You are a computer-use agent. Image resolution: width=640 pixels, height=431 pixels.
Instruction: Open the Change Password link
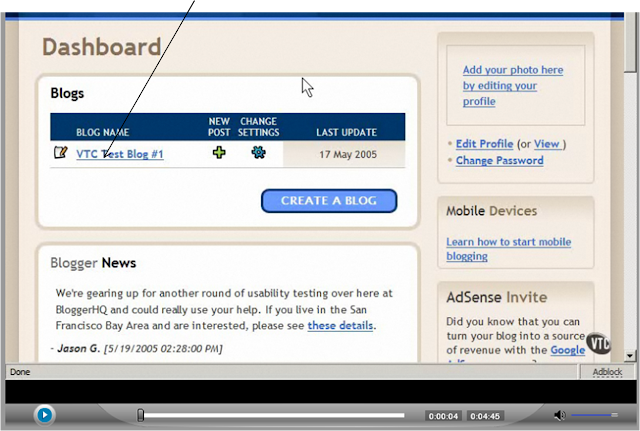[500, 160]
